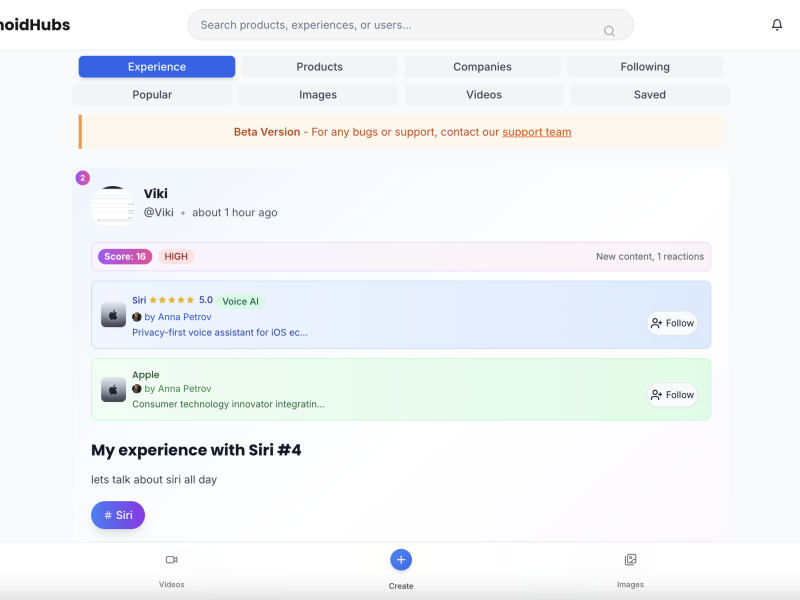Screen dimensions: 800x600
Task: Focus the search products field
Action: pyautogui.click(x=411, y=25)
